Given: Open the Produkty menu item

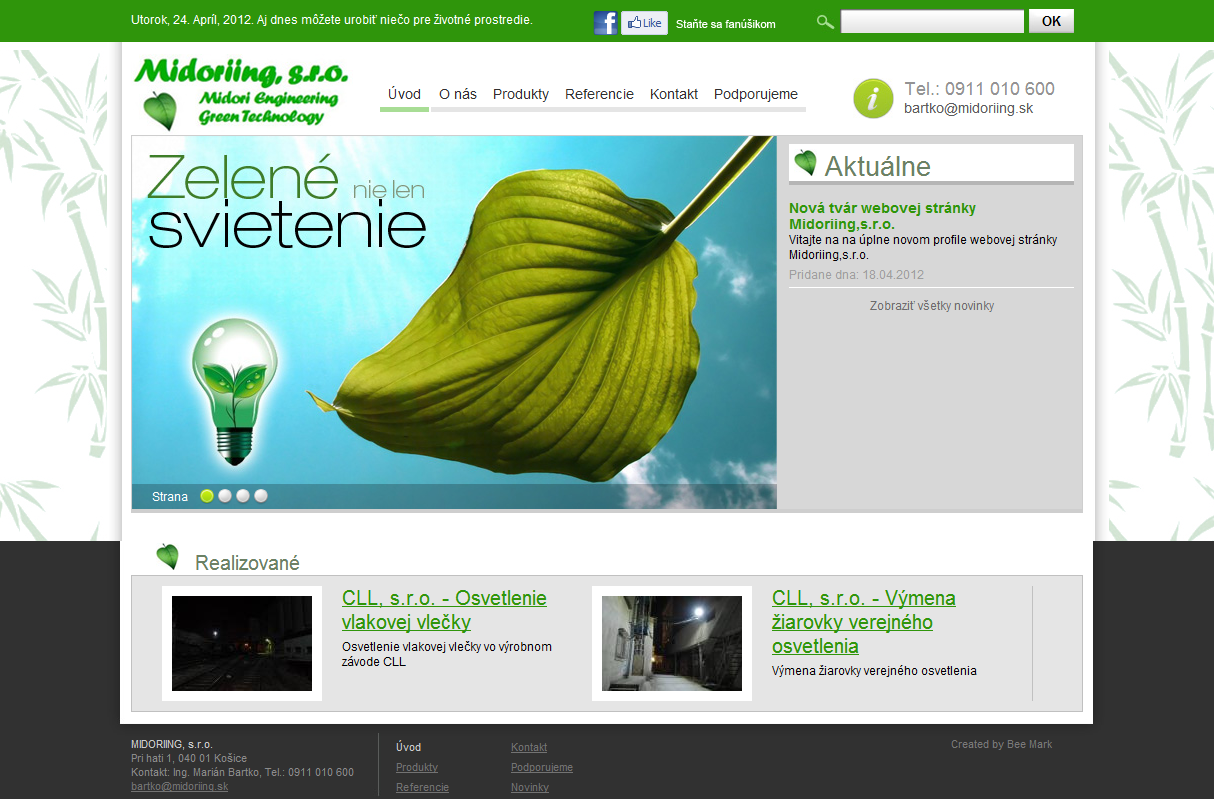Looking at the screenshot, I should coord(521,94).
